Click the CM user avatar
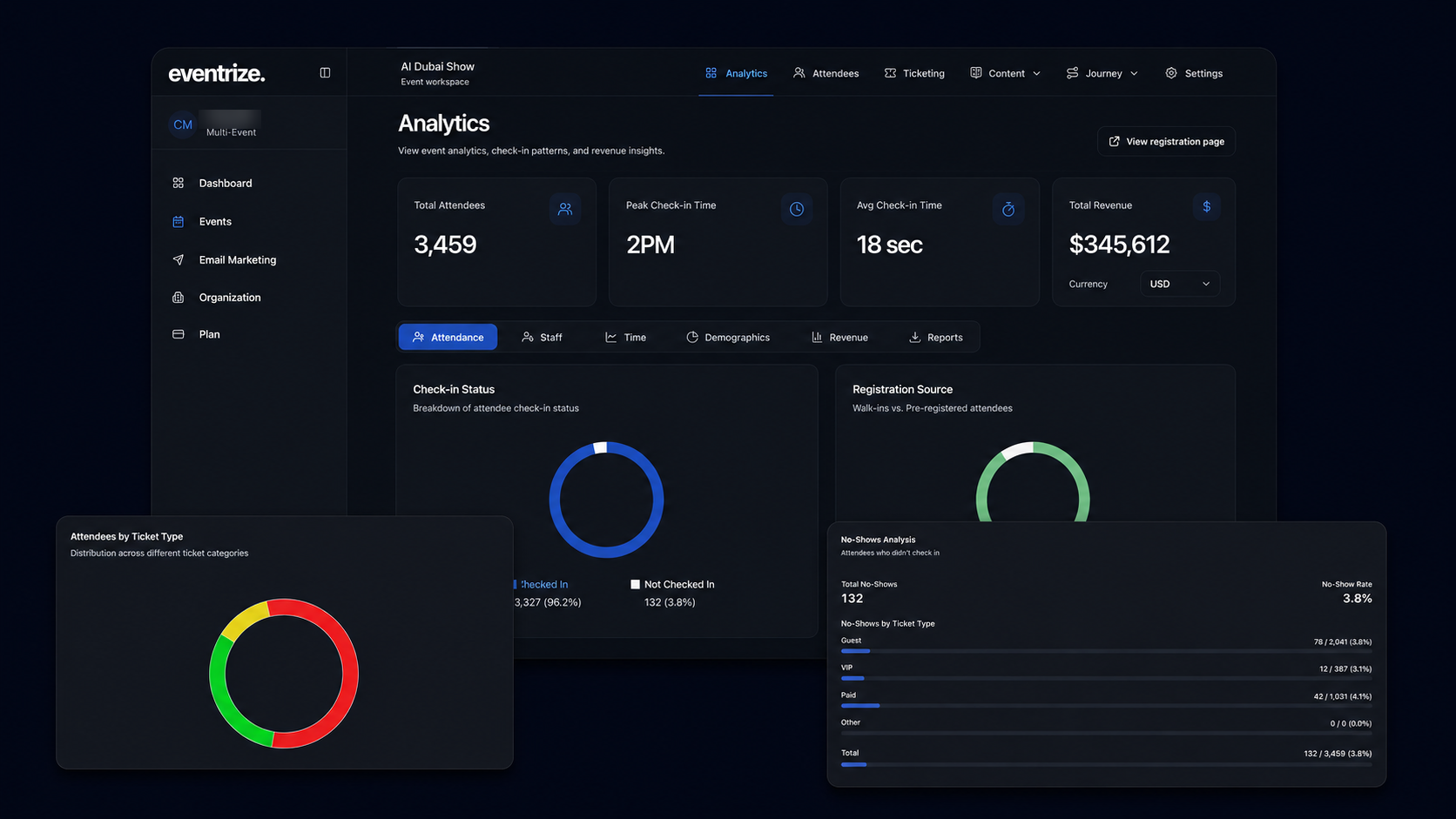 pyautogui.click(x=183, y=124)
